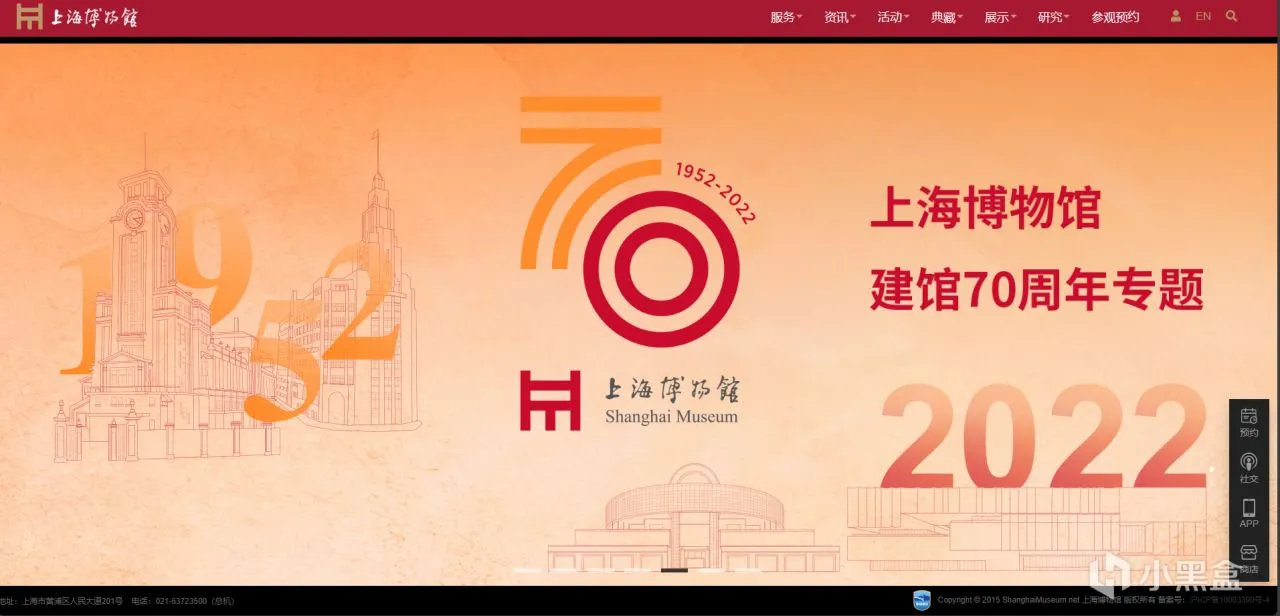Expand the 典藏 dropdown menu
This screenshot has height=616, width=1280.
coord(947,17)
